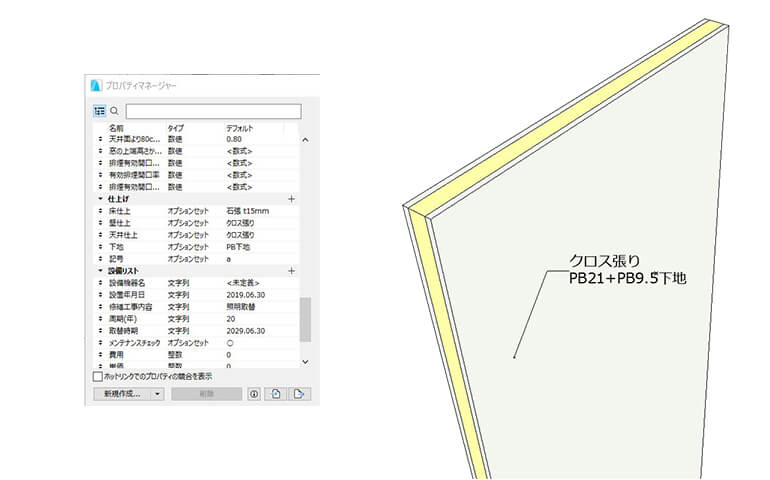
Task: Add property to 仕上げ group with plus
Action: coord(291,200)
